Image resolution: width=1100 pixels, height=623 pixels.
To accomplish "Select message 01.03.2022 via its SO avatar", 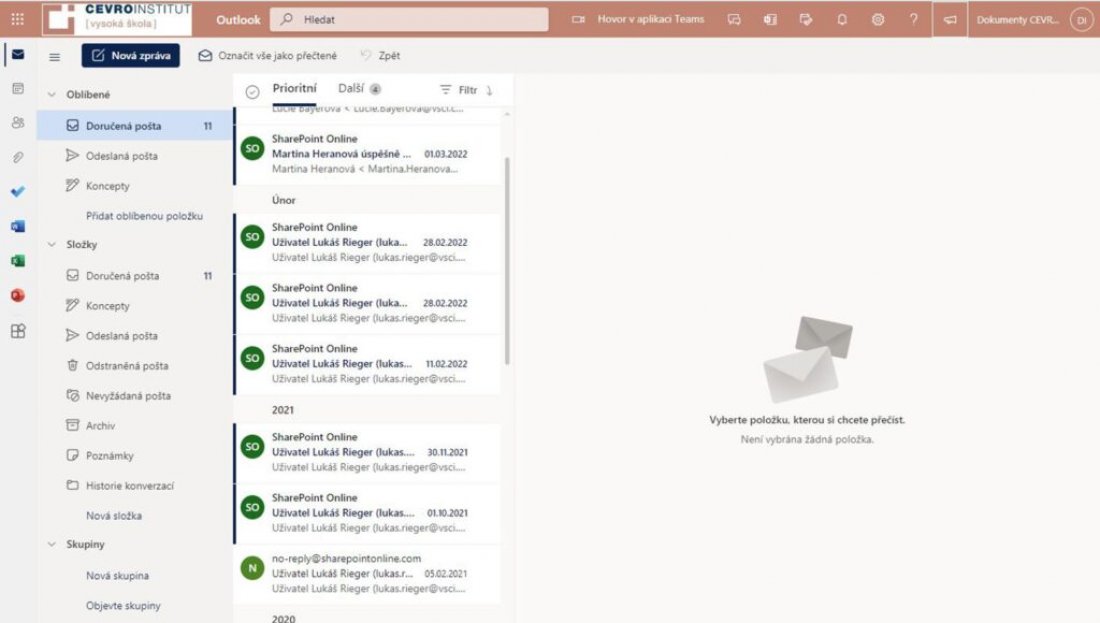I will tap(253, 148).
